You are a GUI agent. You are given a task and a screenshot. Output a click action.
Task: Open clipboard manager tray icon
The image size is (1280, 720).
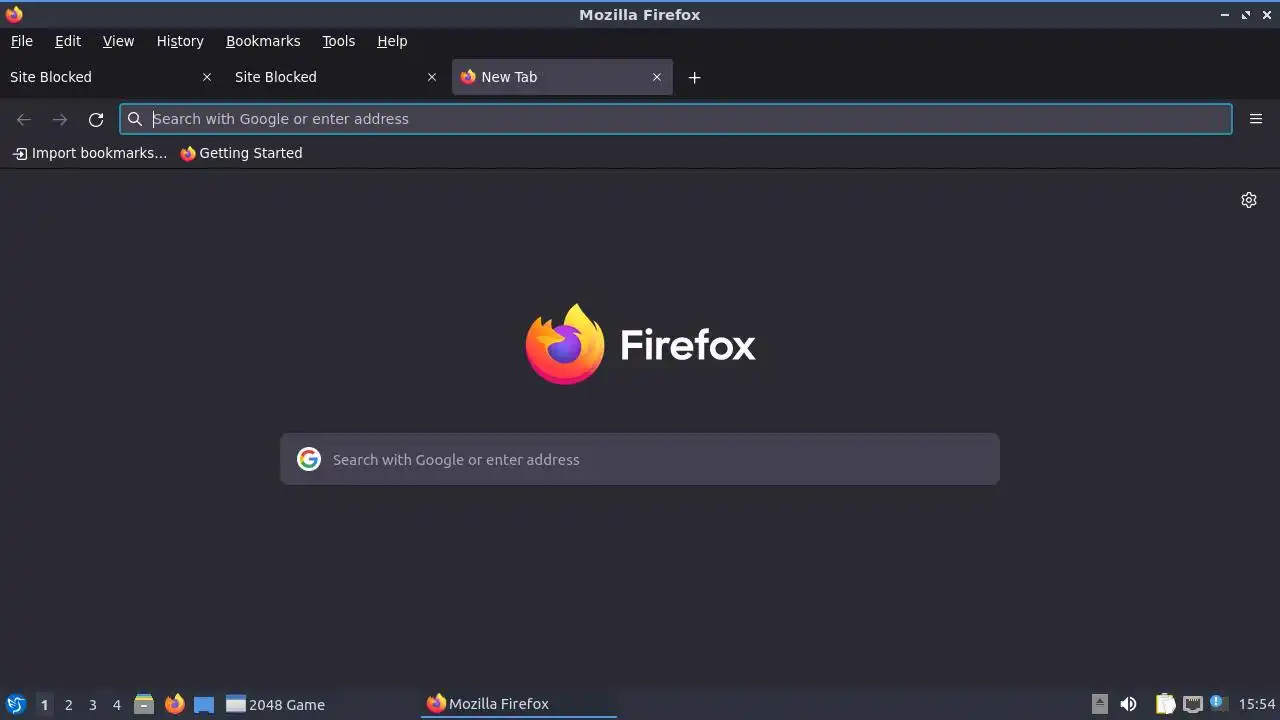pyautogui.click(x=1165, y=704)
